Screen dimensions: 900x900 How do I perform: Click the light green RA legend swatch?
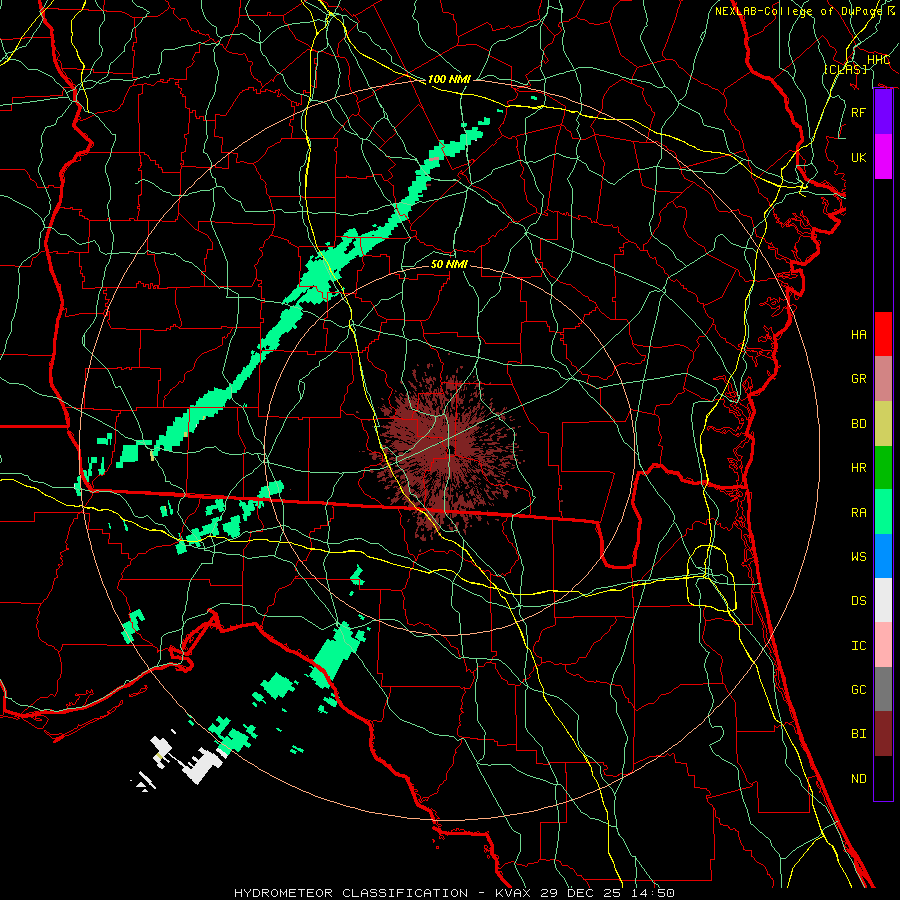pyautogui.click(x=883, y=512)
